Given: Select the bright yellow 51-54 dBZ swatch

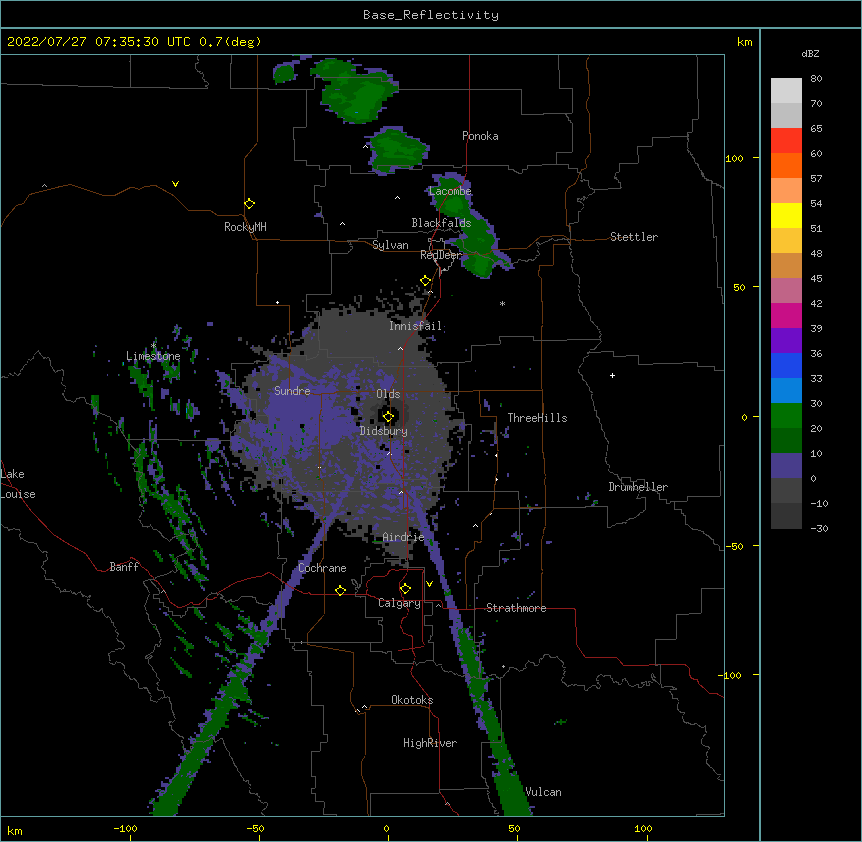Looking at the screenshot, I should click(786, 215).
